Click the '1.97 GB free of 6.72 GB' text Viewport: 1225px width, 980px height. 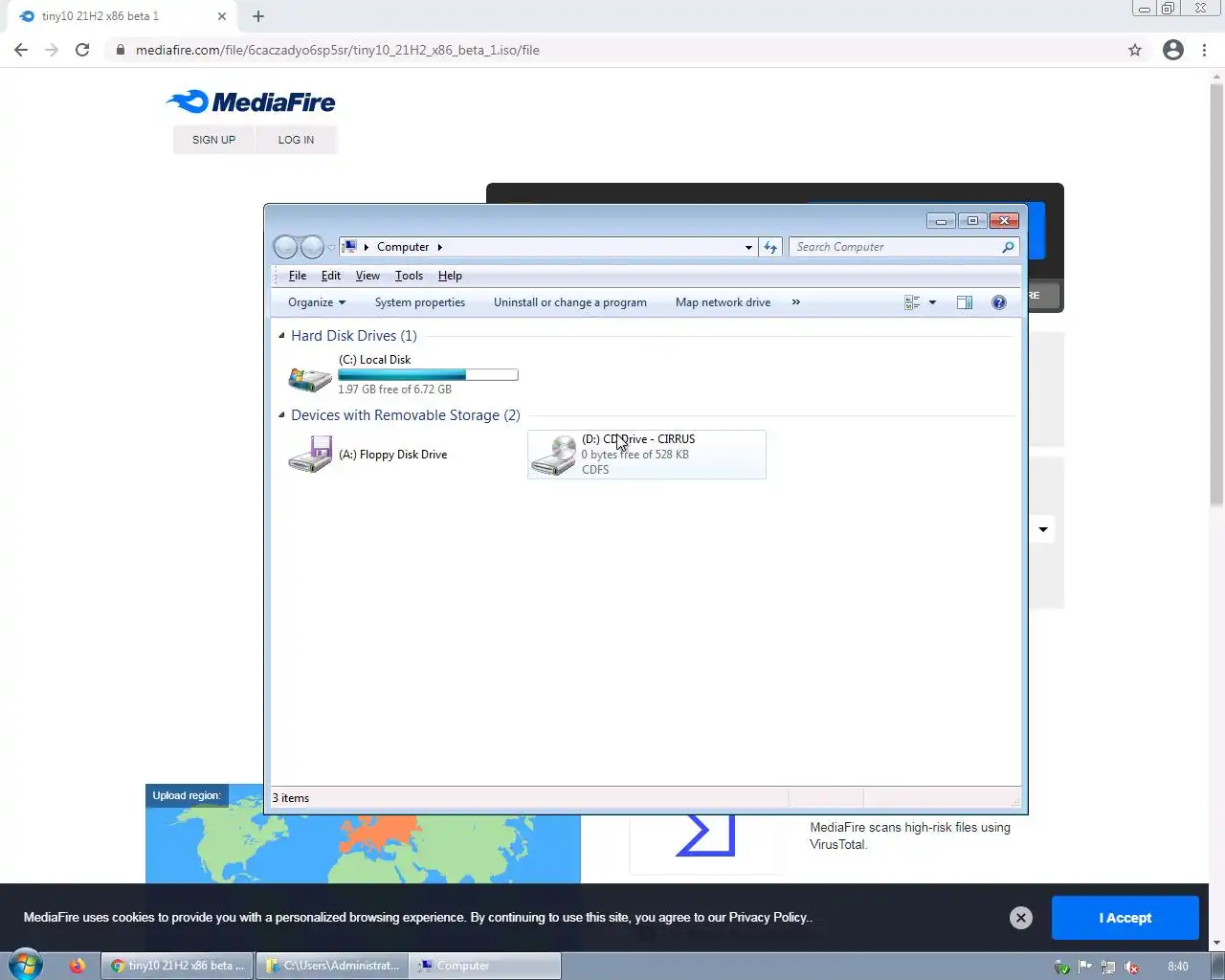(x=394, y=390)
